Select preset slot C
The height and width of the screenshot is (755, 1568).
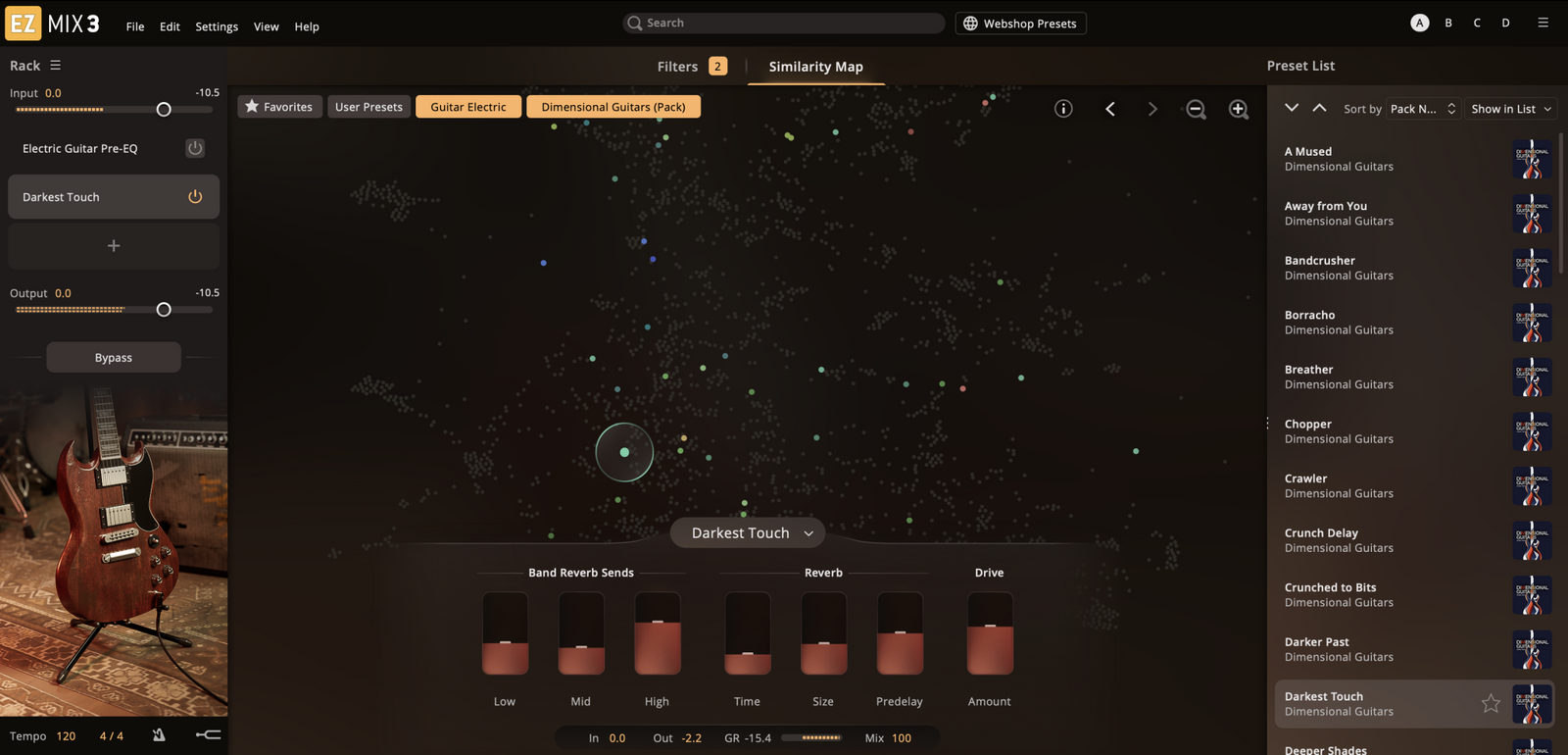tap(1477, 23)
